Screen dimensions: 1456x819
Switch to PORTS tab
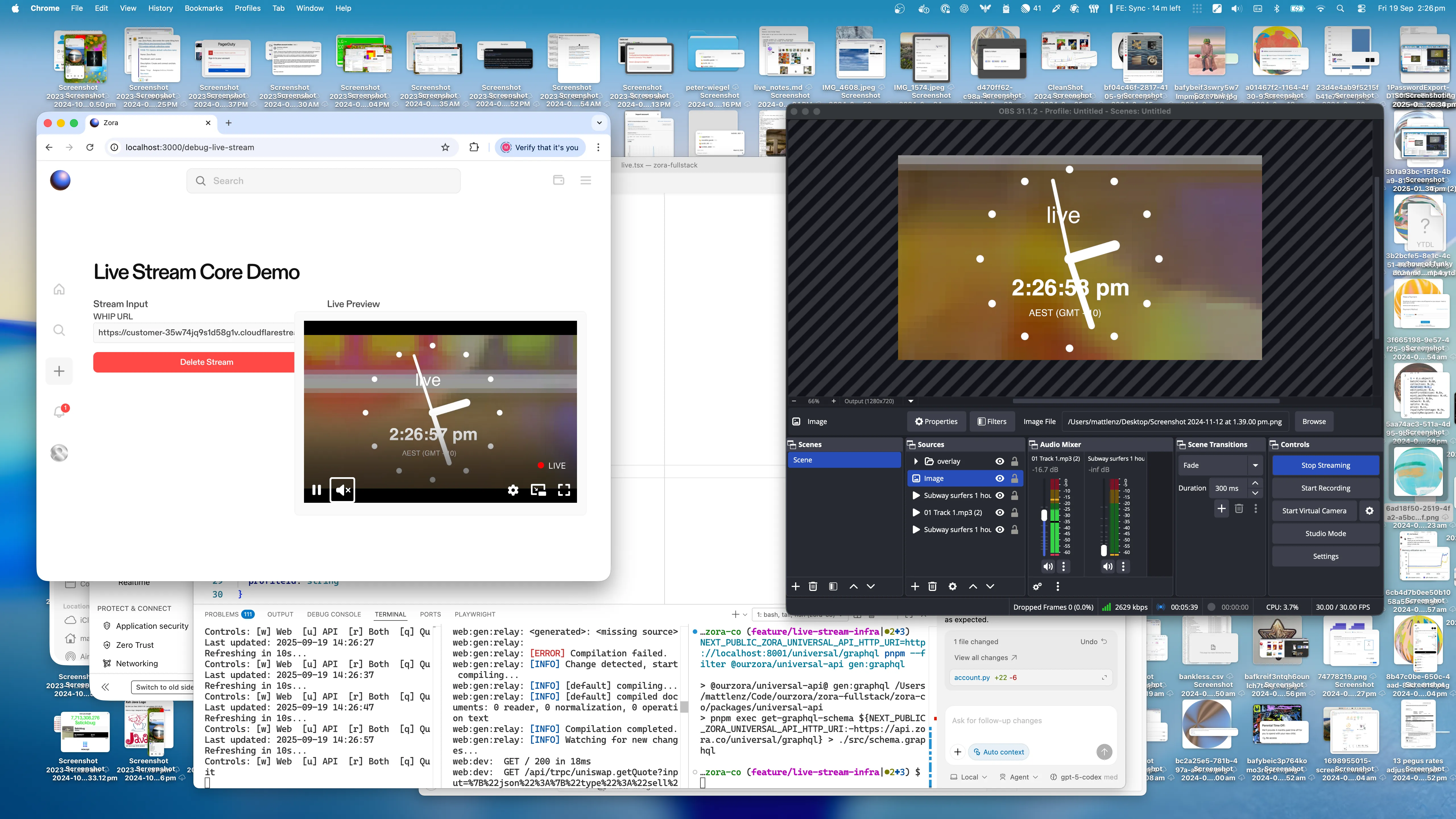[430, 614]
